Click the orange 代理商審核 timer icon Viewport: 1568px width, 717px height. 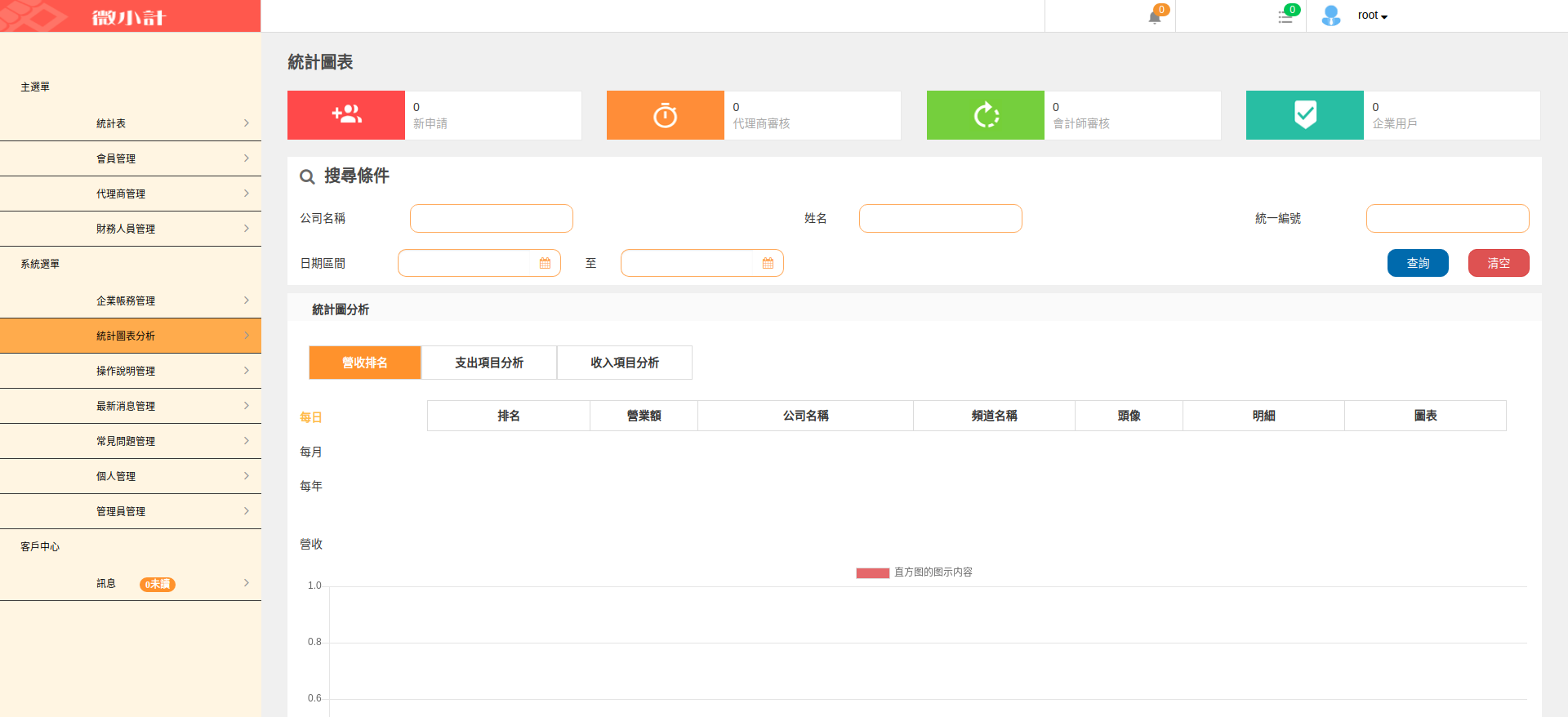click(665, 115)
